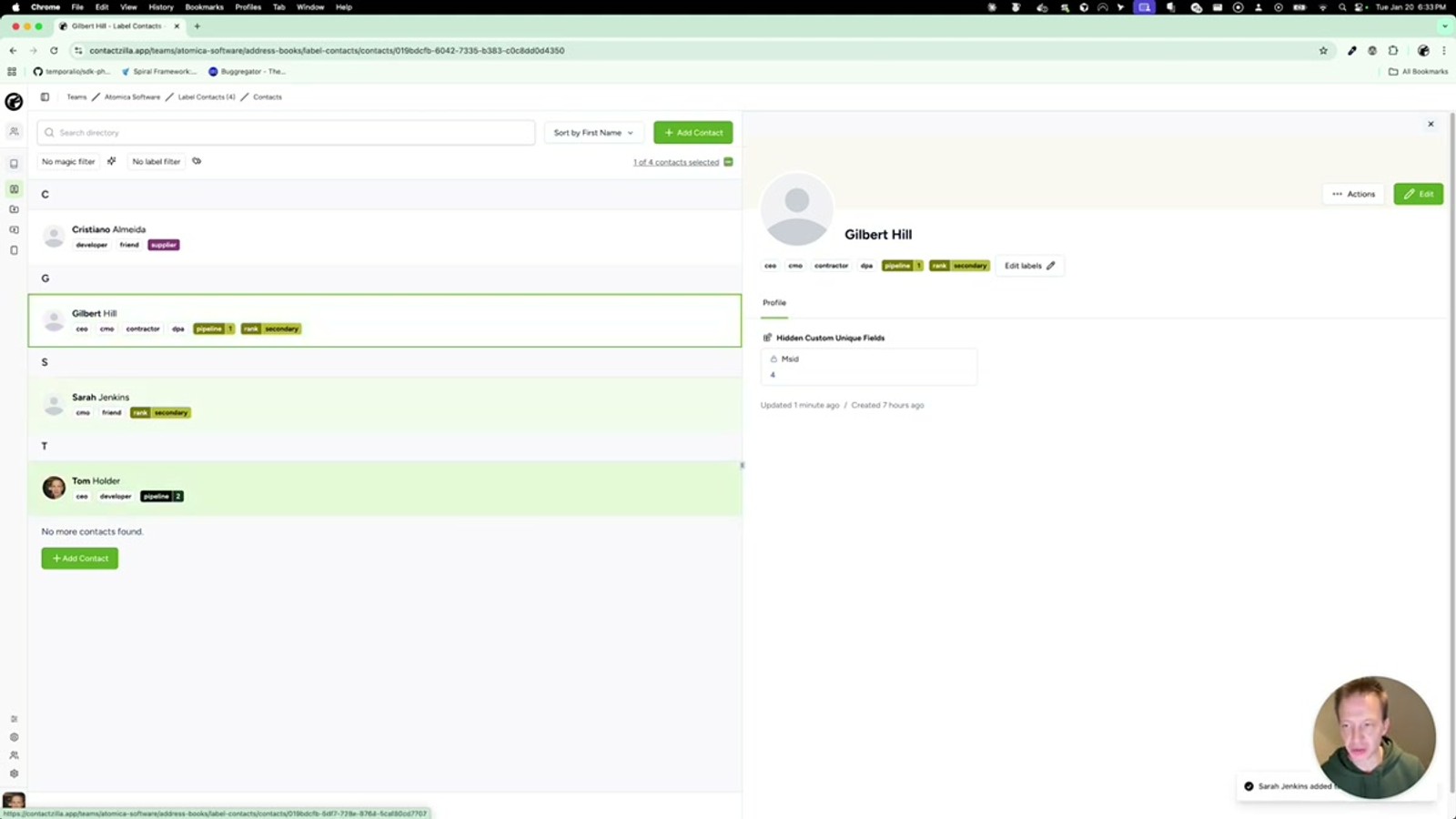
Task: Go to the Atomica Software breadcrumb
Action: [132, 97]
